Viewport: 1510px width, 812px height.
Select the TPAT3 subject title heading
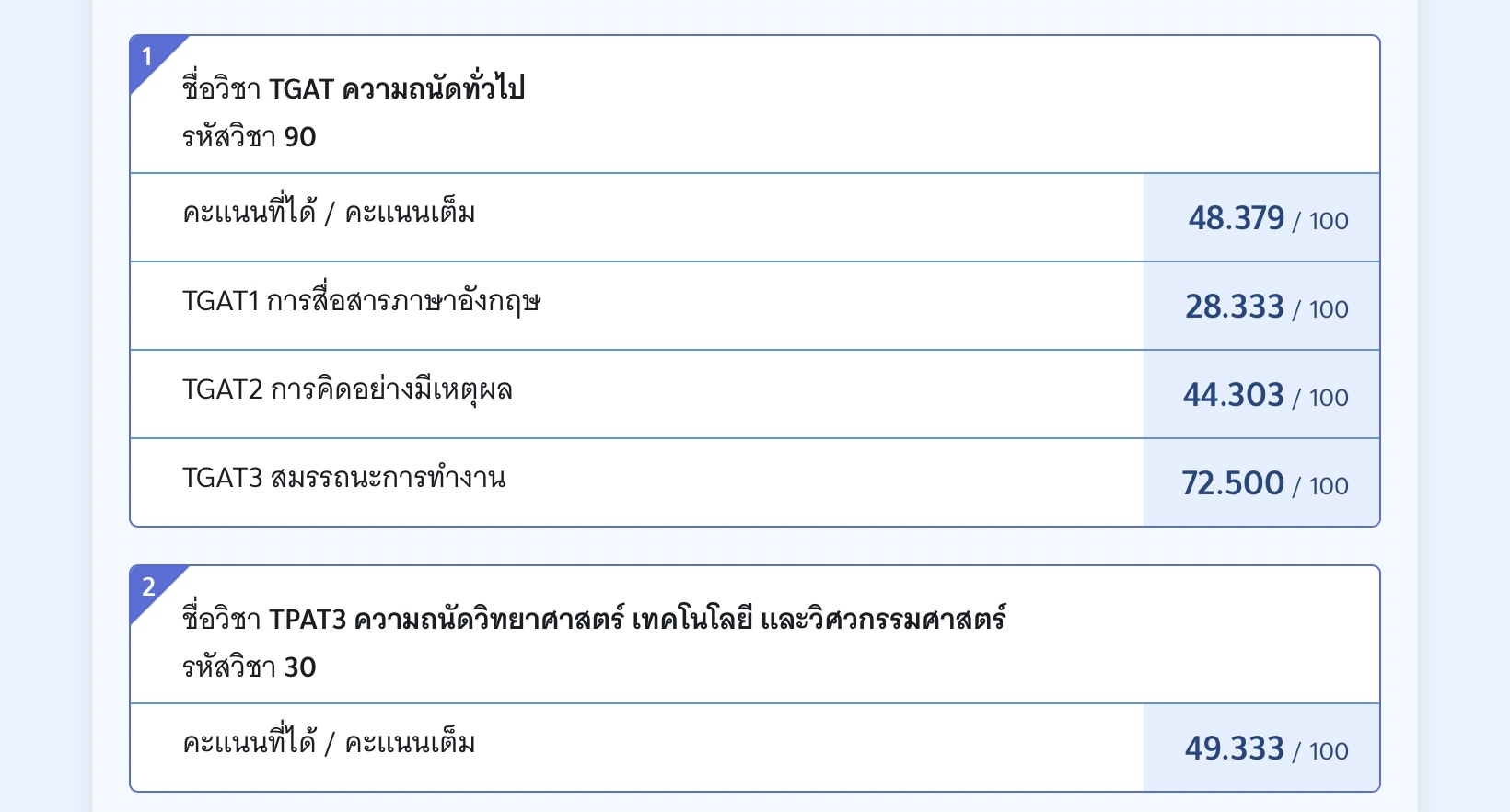(x=594, y=619)
